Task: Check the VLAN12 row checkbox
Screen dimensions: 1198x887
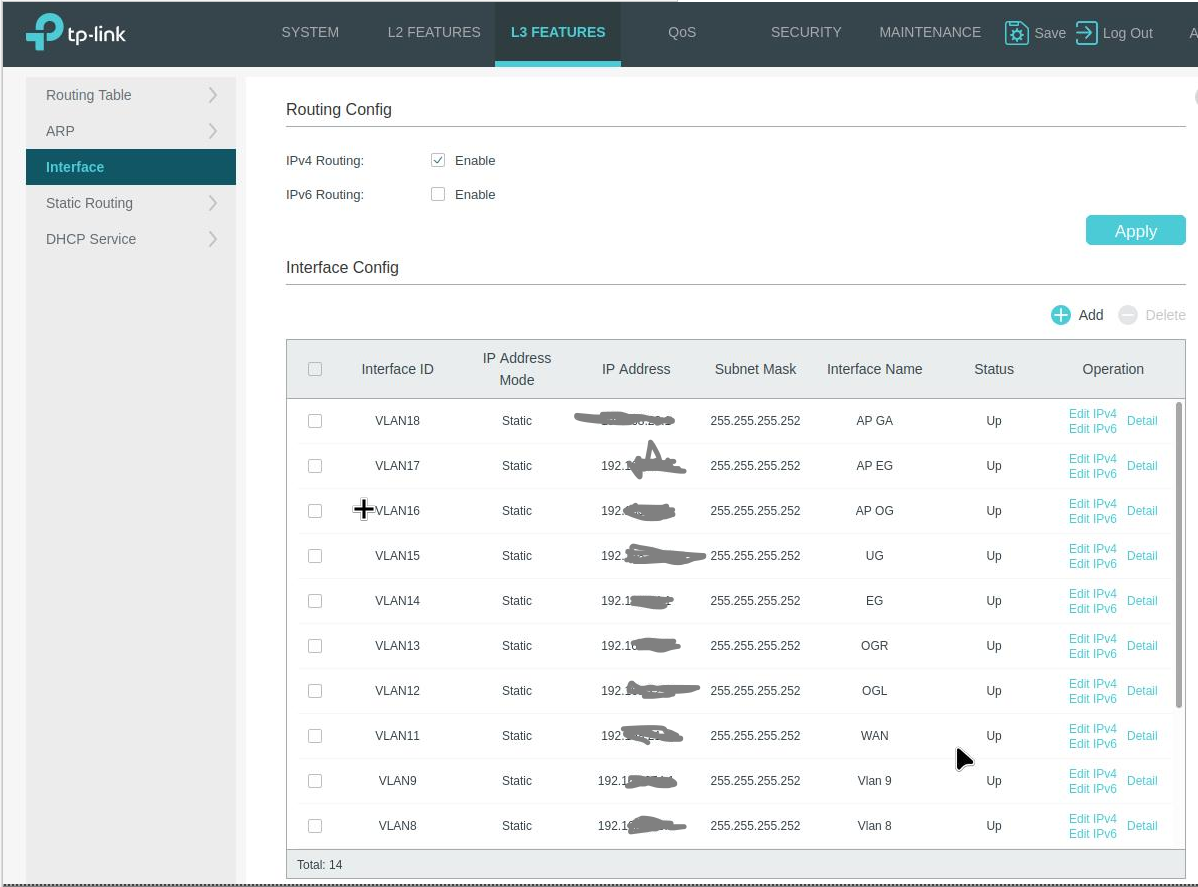Action: pyautogui.click(x=315, y=691)
